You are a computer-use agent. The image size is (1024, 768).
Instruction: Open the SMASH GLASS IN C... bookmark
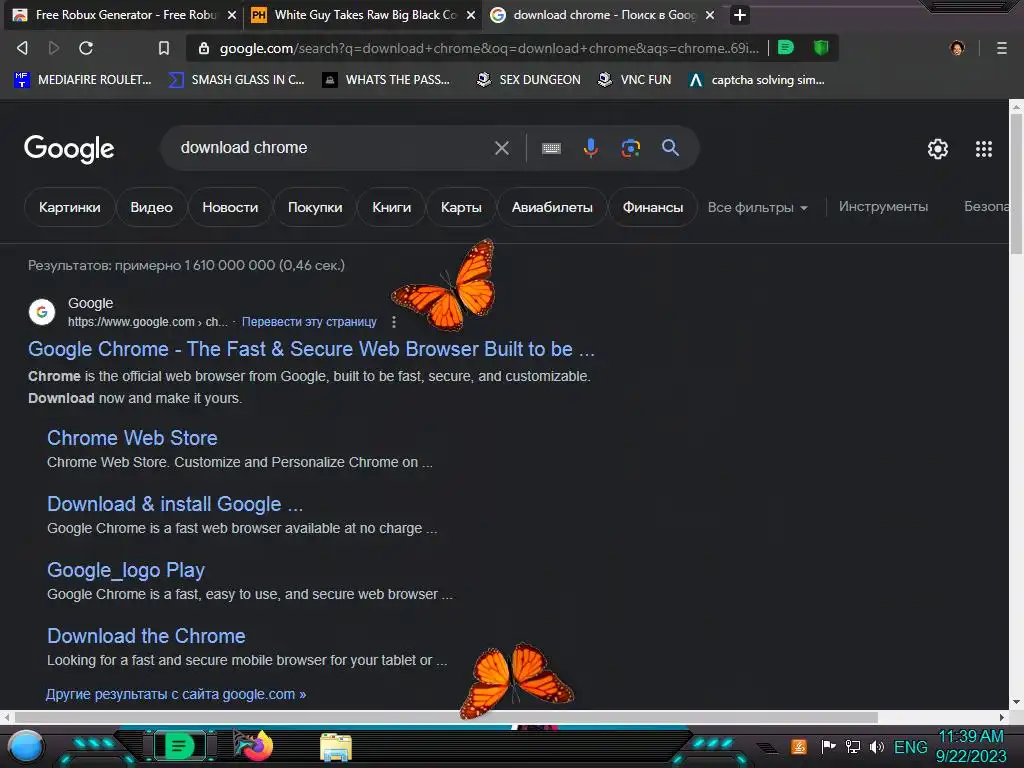(237, 80)
